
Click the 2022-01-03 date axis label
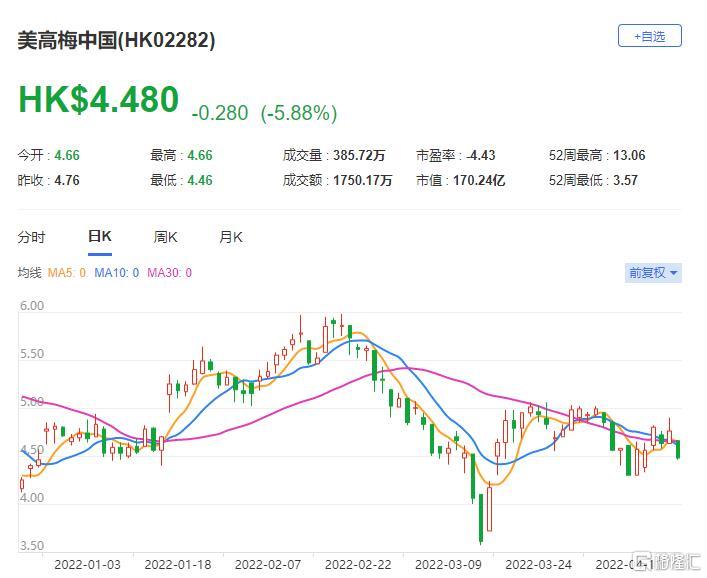coord(87,564)
